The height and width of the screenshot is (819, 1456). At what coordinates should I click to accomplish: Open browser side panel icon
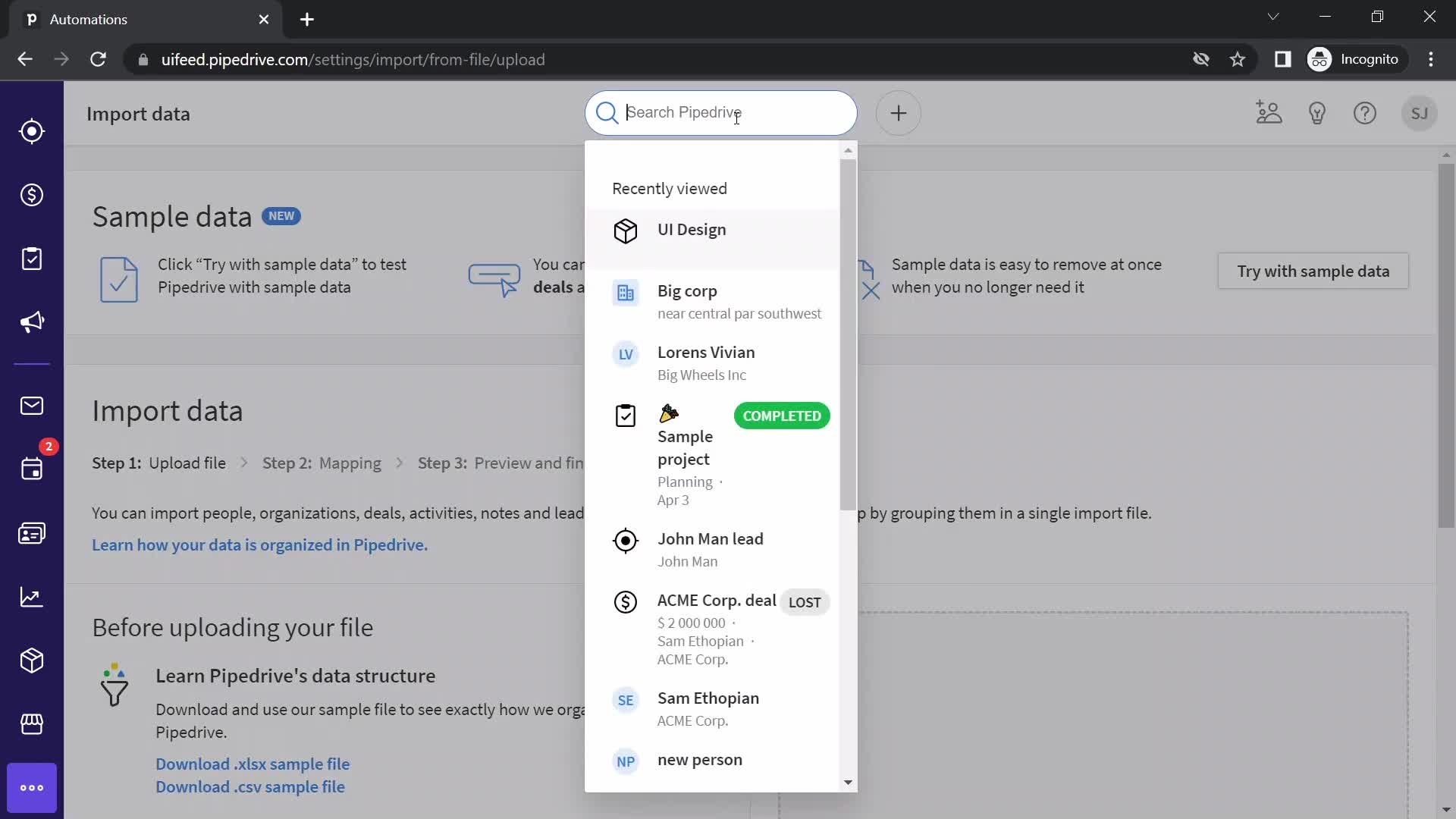pyautogui.click(x=1282, y=59)
